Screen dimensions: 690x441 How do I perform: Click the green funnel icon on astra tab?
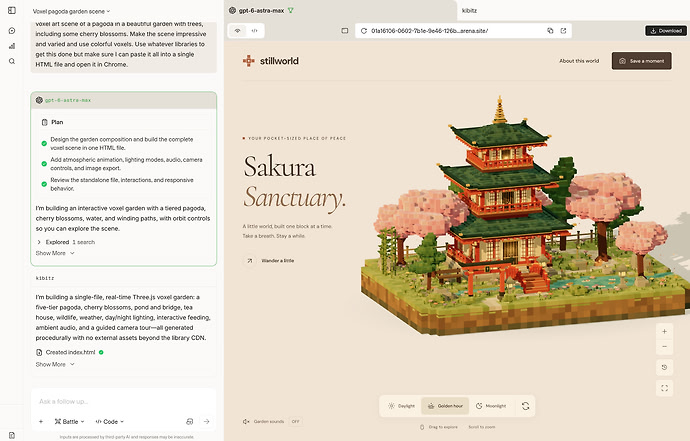click(291, 10)
